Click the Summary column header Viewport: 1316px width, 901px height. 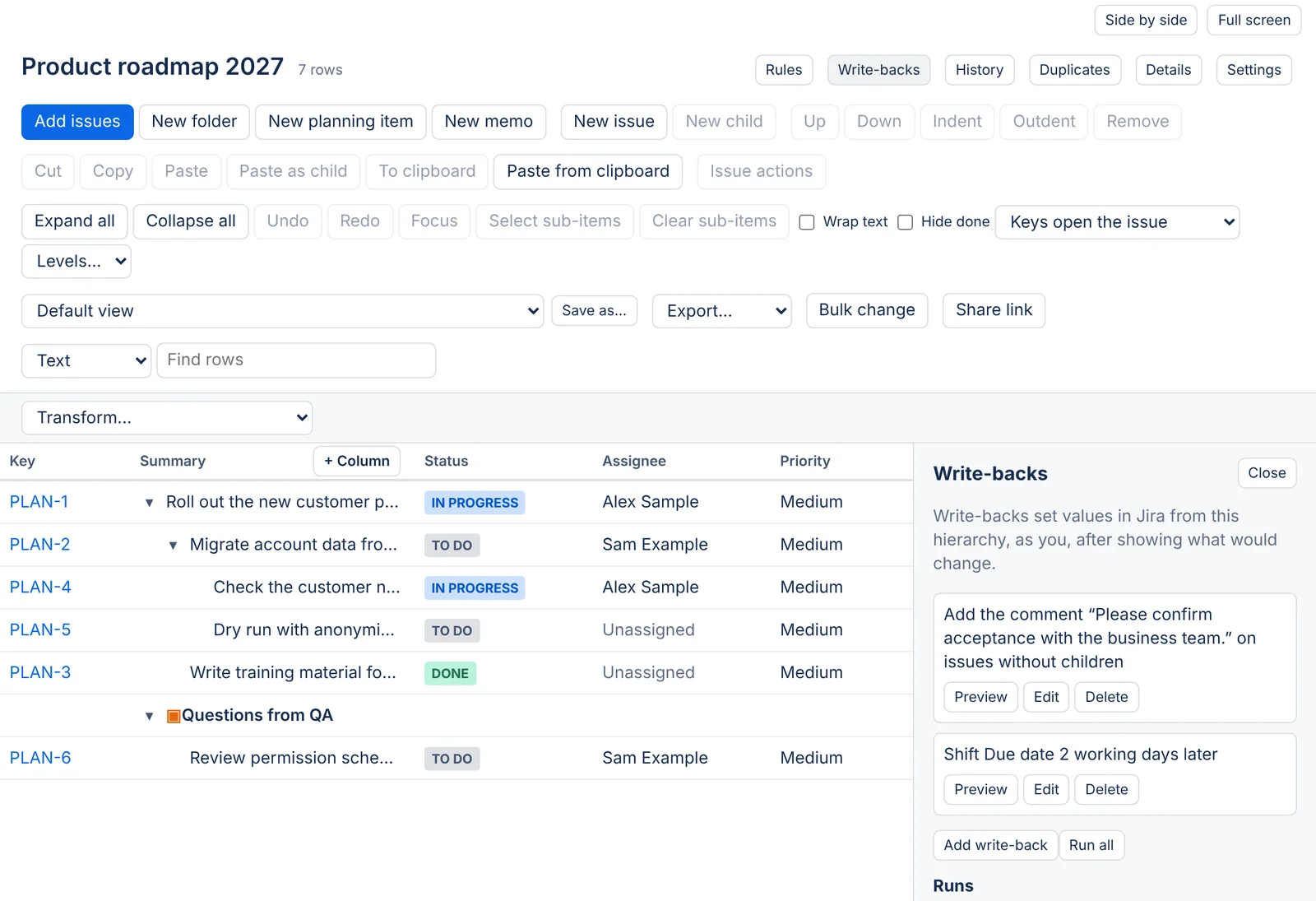(x=173, y=462)
